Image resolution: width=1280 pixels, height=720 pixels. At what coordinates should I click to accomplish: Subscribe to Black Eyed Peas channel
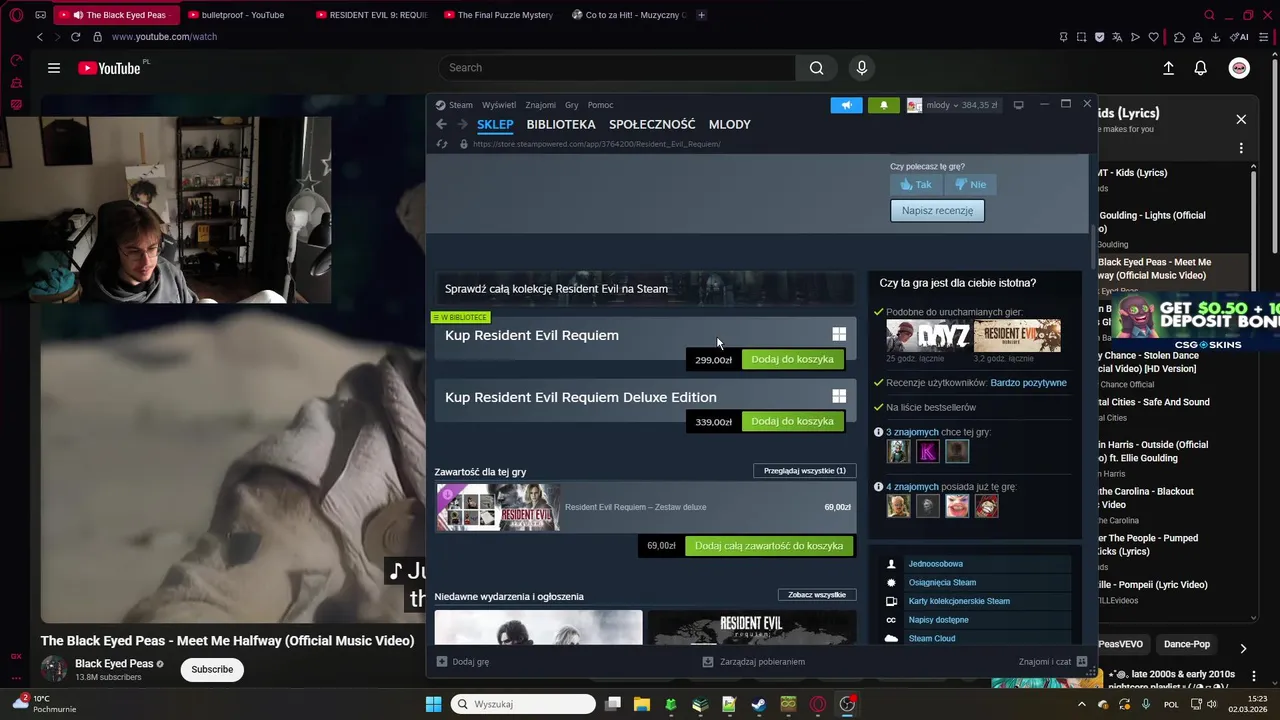click(x=212, y=669)
